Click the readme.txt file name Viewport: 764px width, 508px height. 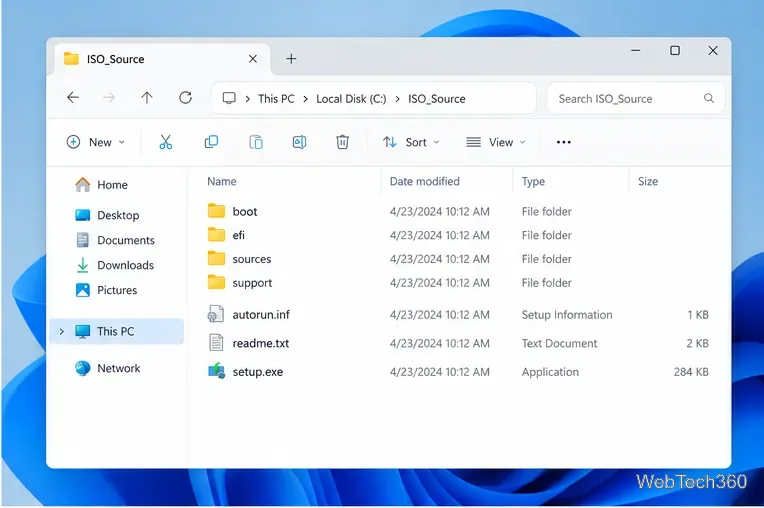(261, 343)
